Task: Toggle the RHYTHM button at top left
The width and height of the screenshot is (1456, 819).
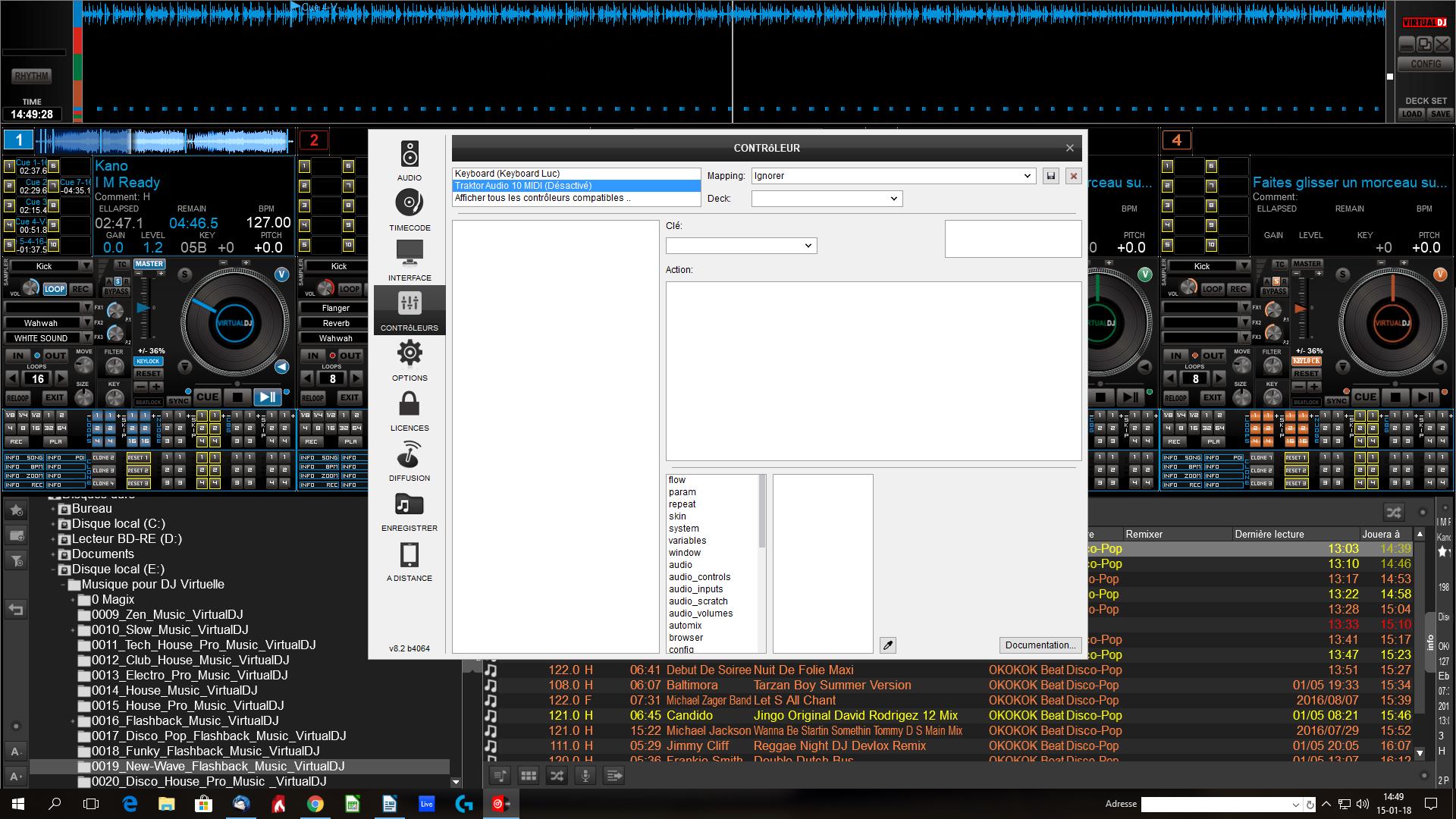Action: pyautogui.click(x=32, y=76)
